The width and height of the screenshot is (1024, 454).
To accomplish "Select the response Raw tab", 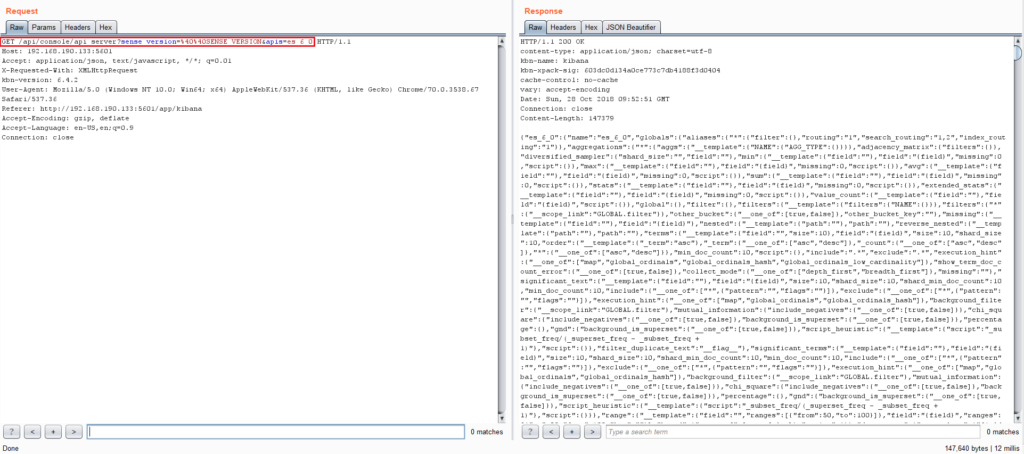I will pos(535,27).
